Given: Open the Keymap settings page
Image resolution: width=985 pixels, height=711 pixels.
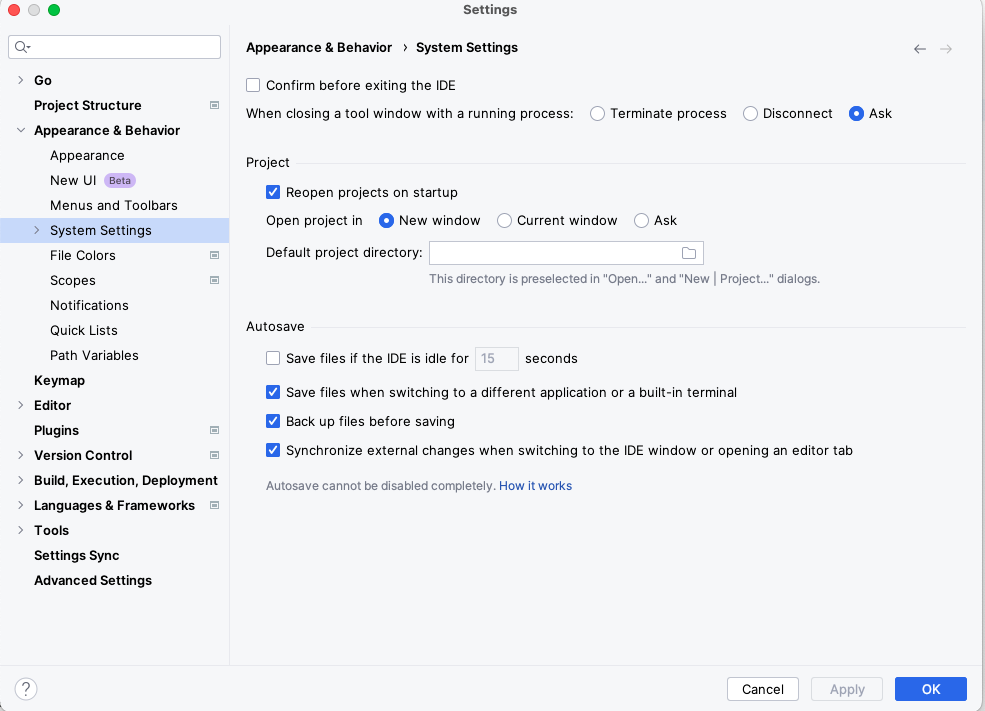Looking at the screenshot, I should pos(59,380).
